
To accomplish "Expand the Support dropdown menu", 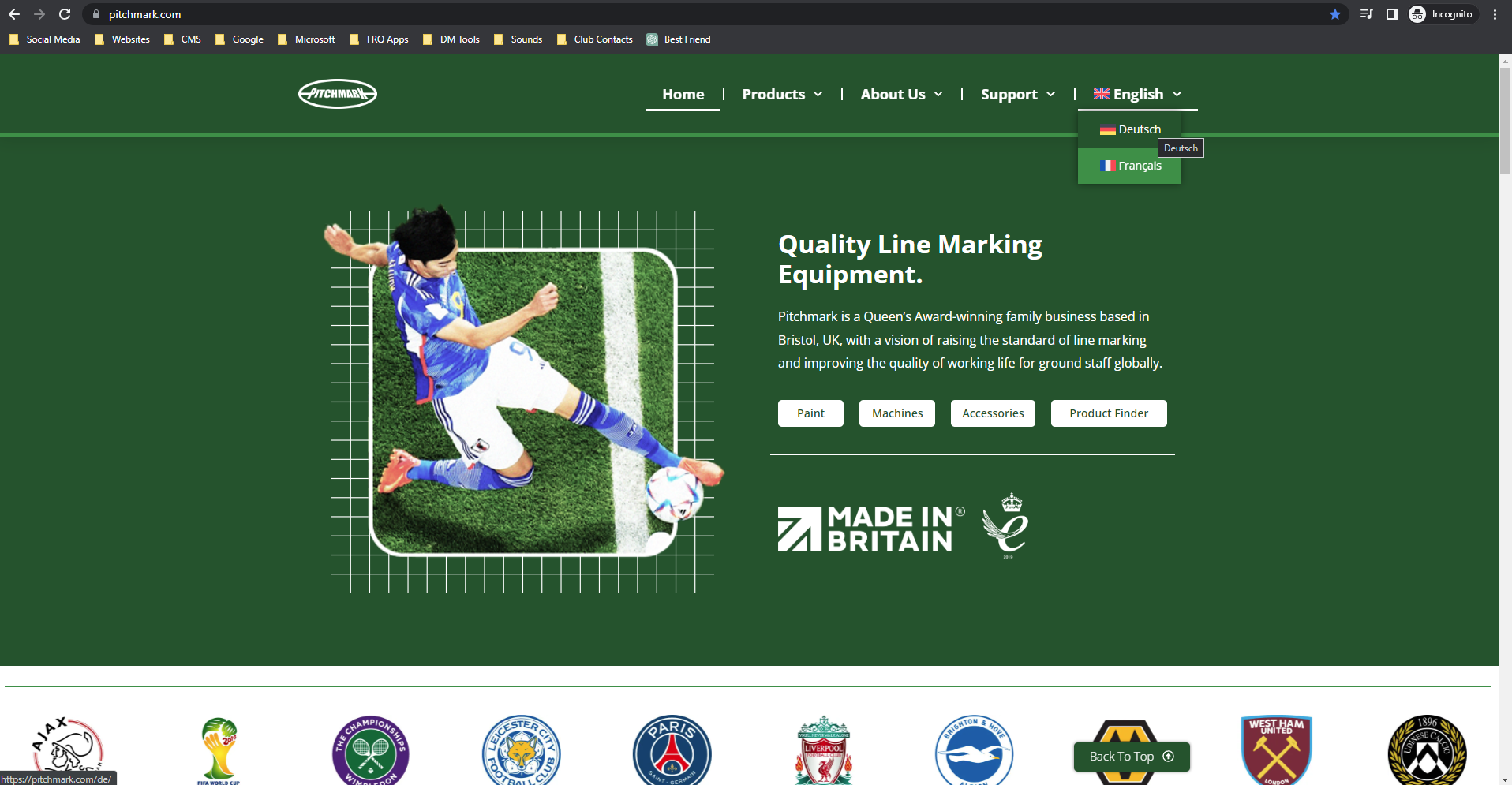I will click(1018, 94).
